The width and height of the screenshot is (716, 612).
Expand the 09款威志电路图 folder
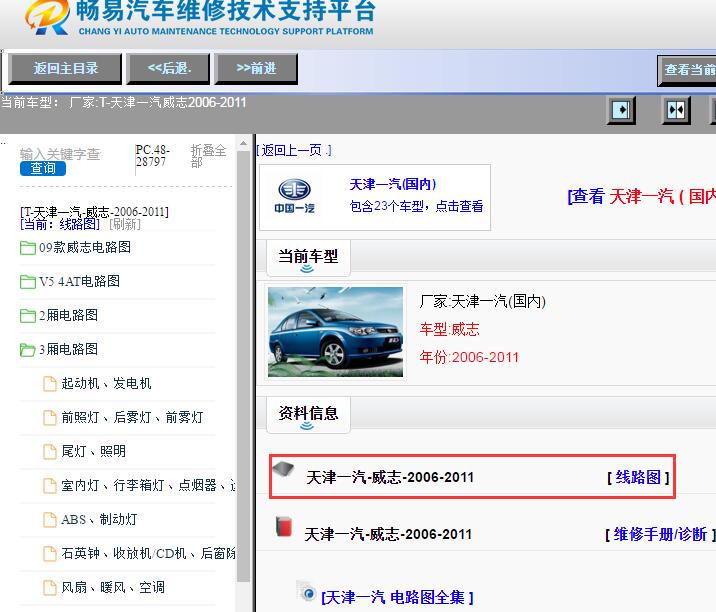point(28,248)
